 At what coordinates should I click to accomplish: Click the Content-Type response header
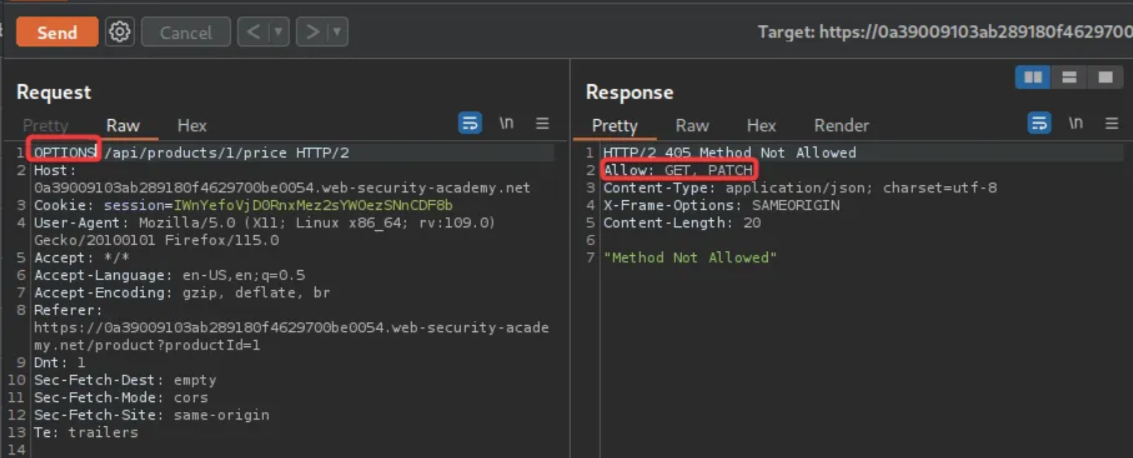pos(800,188)
